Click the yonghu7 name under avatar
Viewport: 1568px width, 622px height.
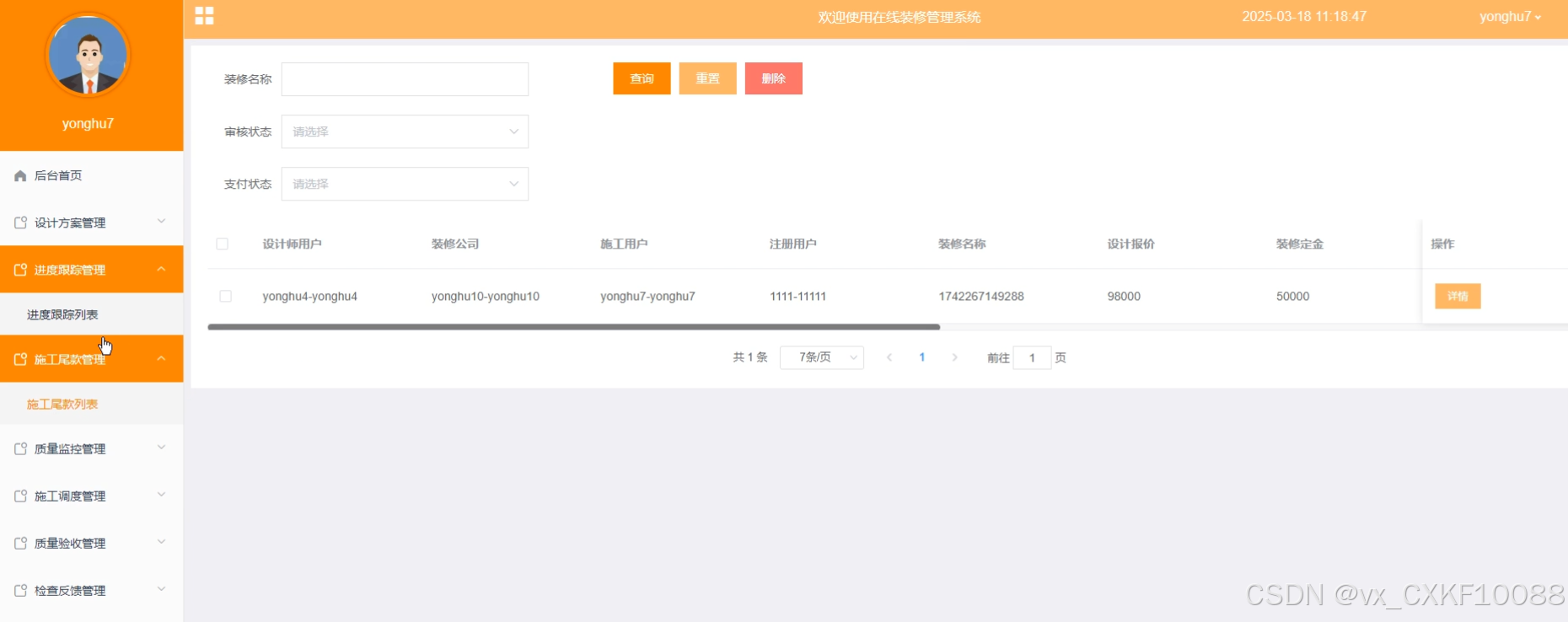88,124
